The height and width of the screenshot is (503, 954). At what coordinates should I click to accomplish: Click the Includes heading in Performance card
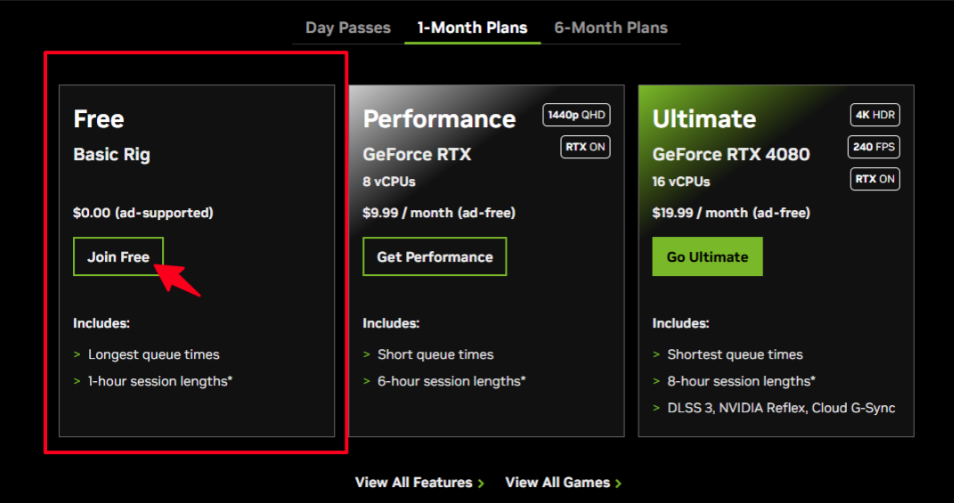[391, 324]
